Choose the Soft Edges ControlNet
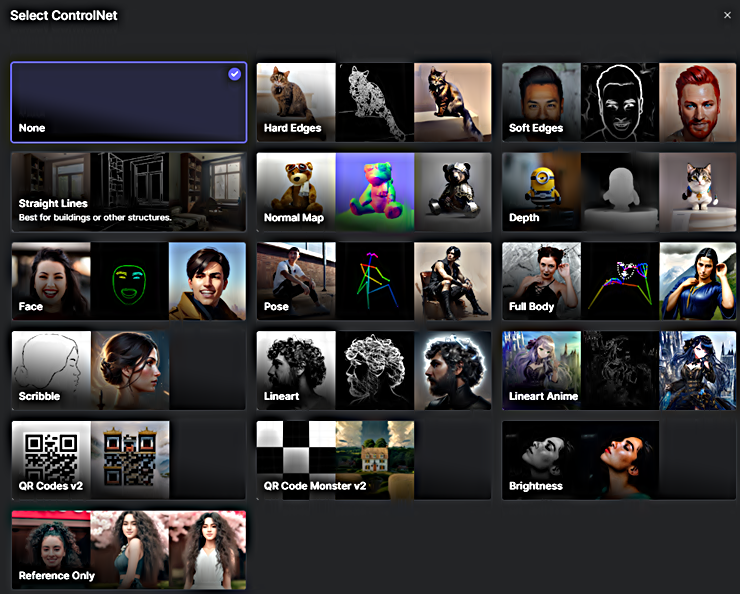Image resolution: width=740 pixels, height=594 pixels. 619,102
